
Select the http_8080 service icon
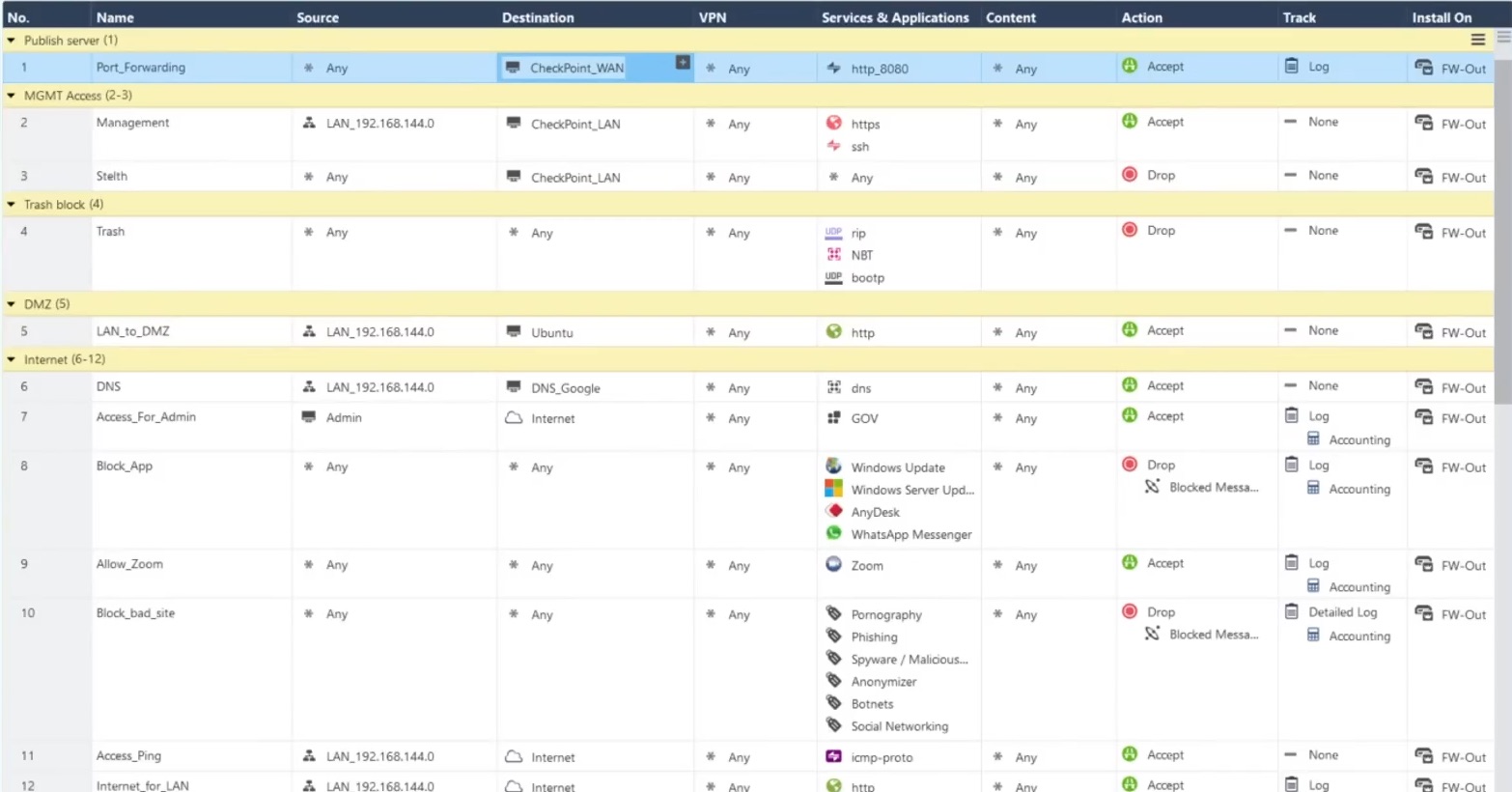833,68
